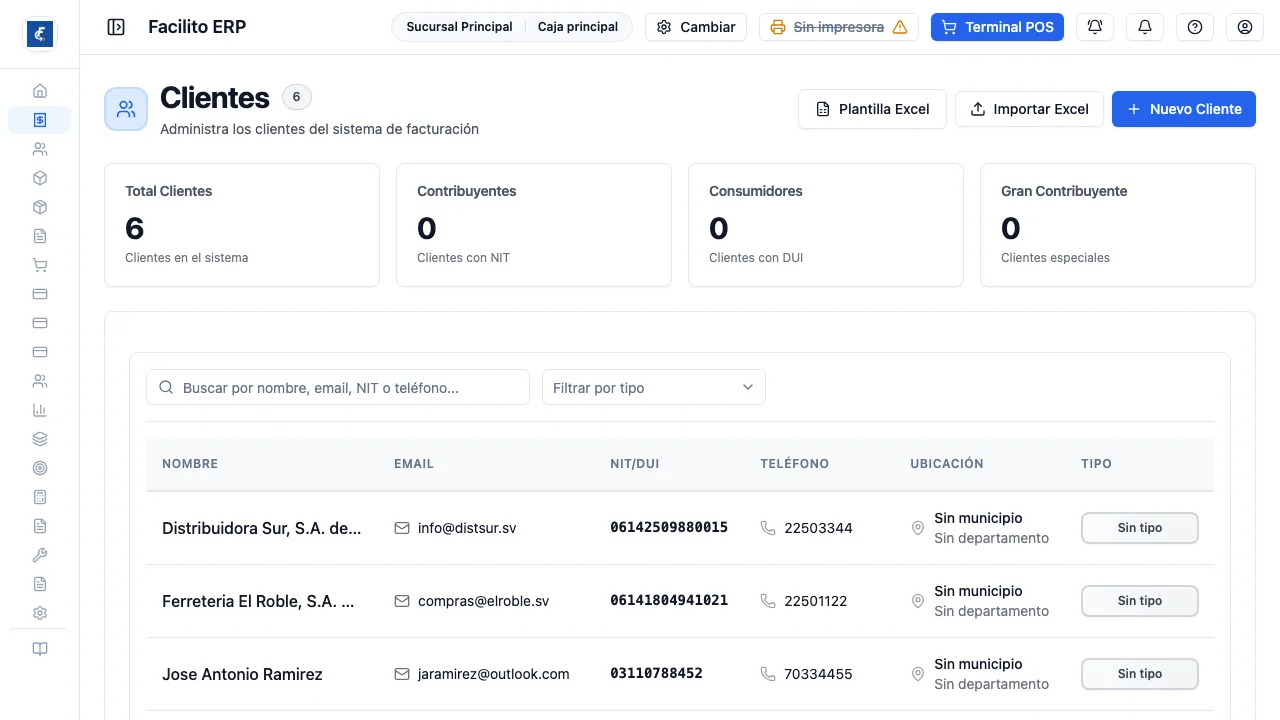The width and height of the screenshot is (1280, 720).
Task: Toggle the sidebar panel next to Facilito ERP
Action: point(116,27)
